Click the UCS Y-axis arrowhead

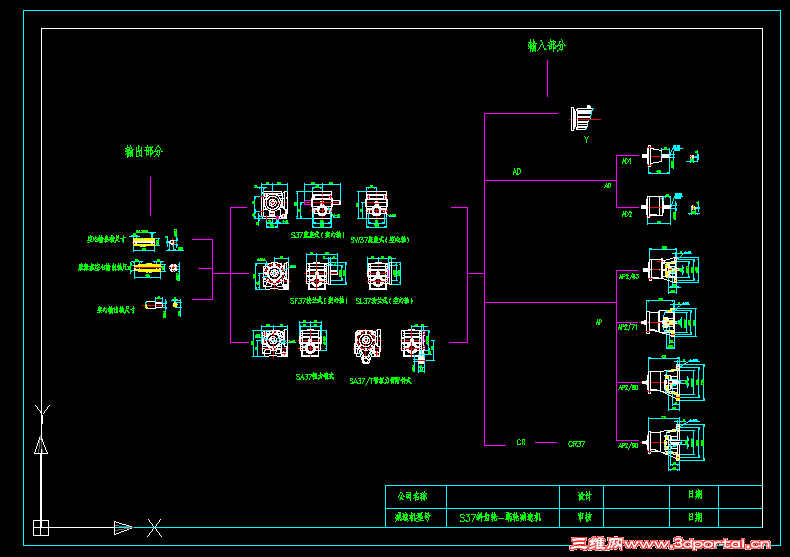coord(41,445)
